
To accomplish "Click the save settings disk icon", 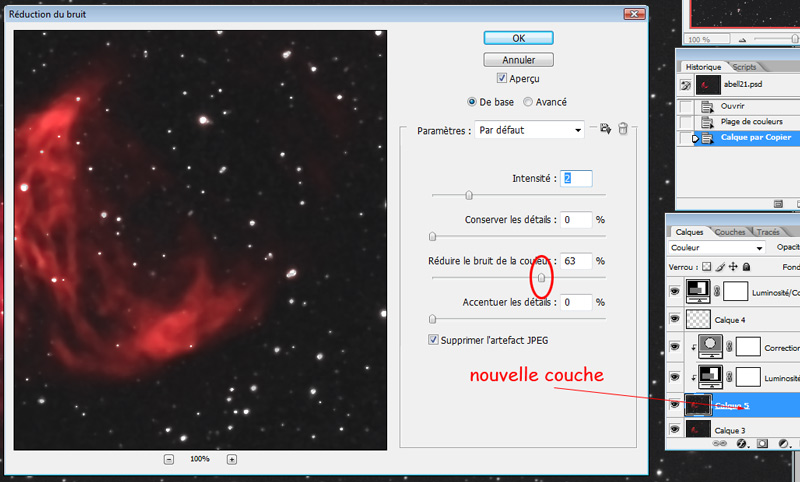I will click(605, 129).
